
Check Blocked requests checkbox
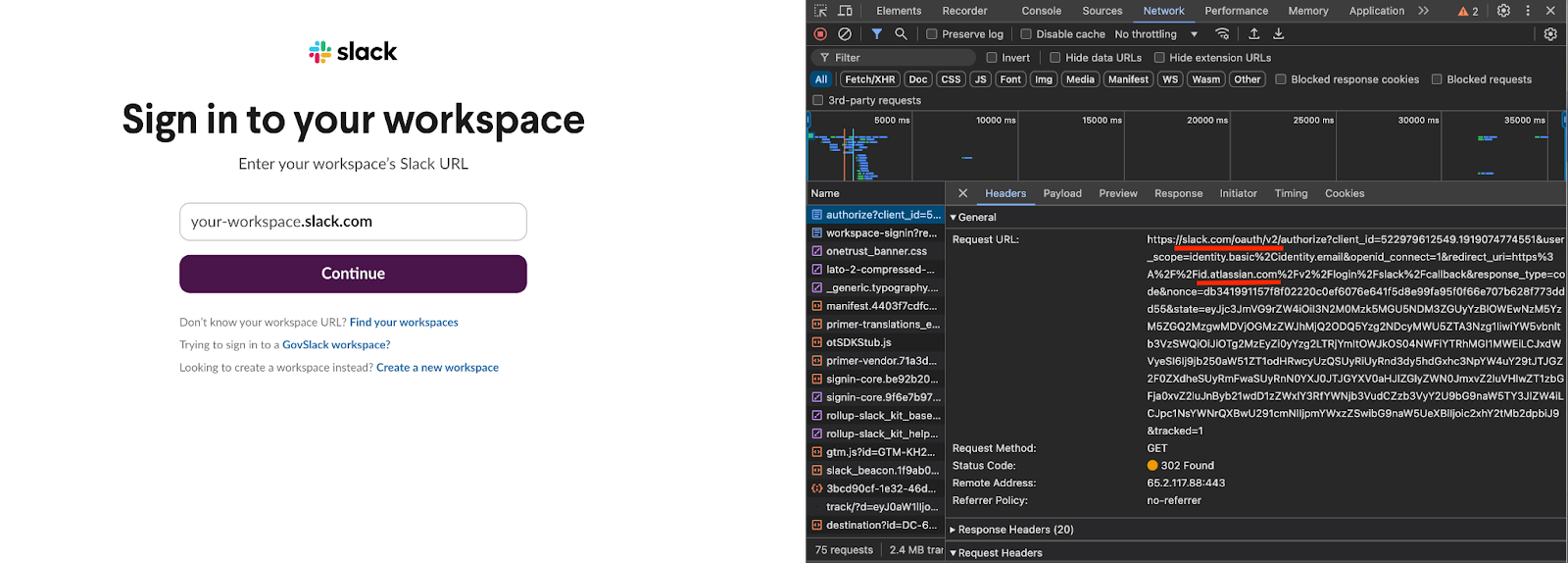click(1437, 79)
